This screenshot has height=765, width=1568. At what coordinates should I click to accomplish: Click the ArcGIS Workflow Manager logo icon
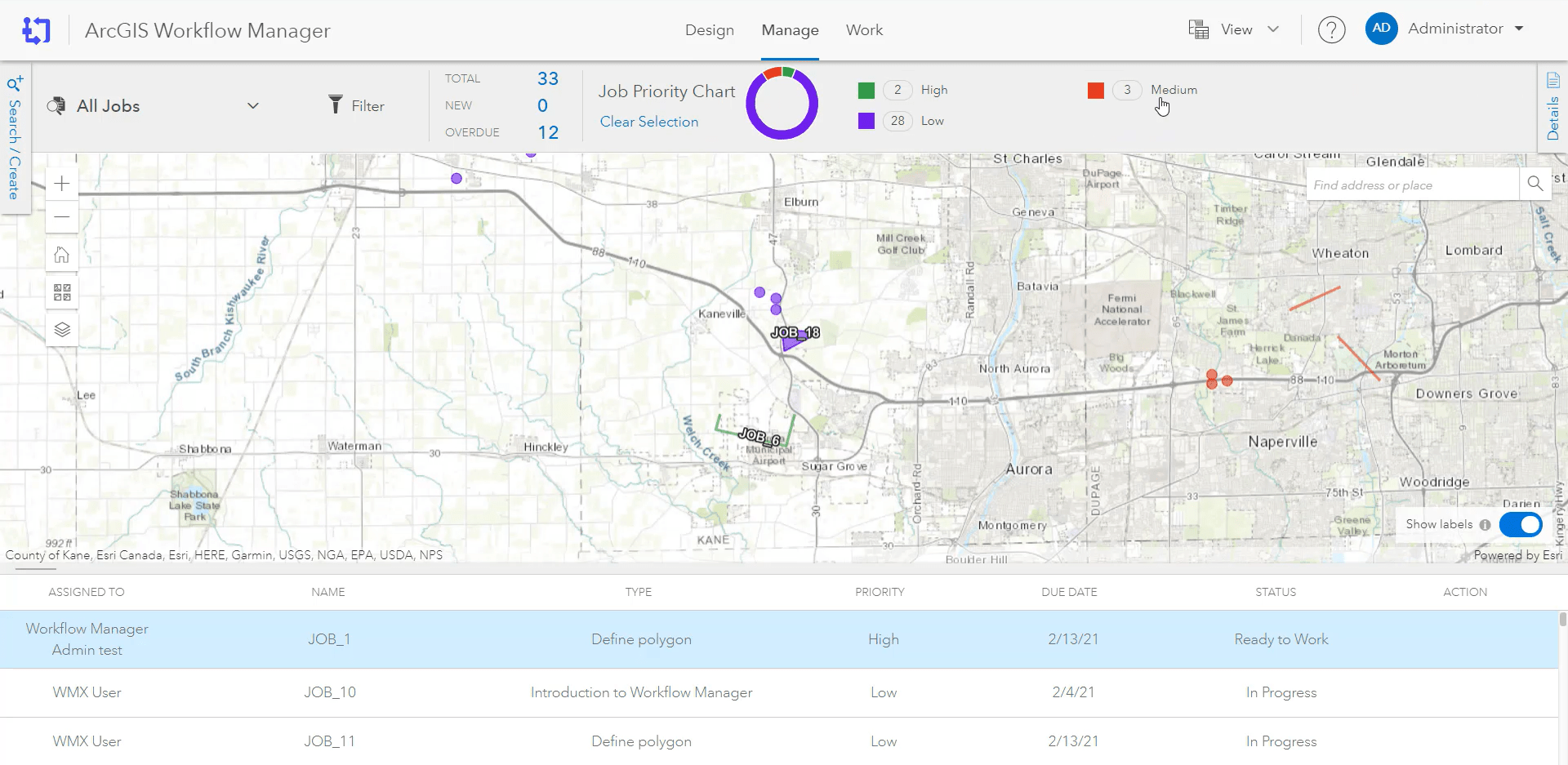pyautogui.click(x=36, y=30)
